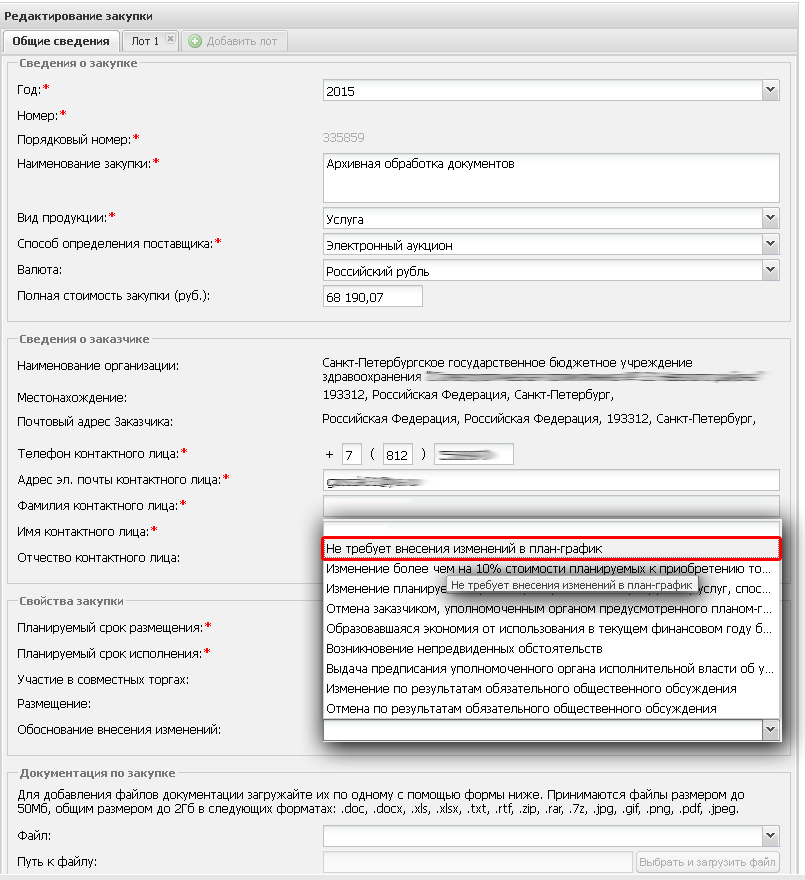Select Изменение по результатам обязательного общественного обсуждения

click(551, 689)
